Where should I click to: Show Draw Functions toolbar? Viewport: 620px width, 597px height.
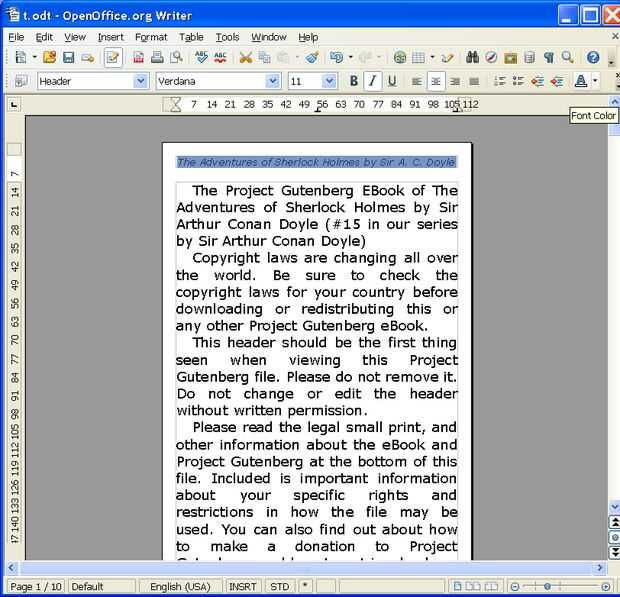pyautogui.click(x=447, y=58)
